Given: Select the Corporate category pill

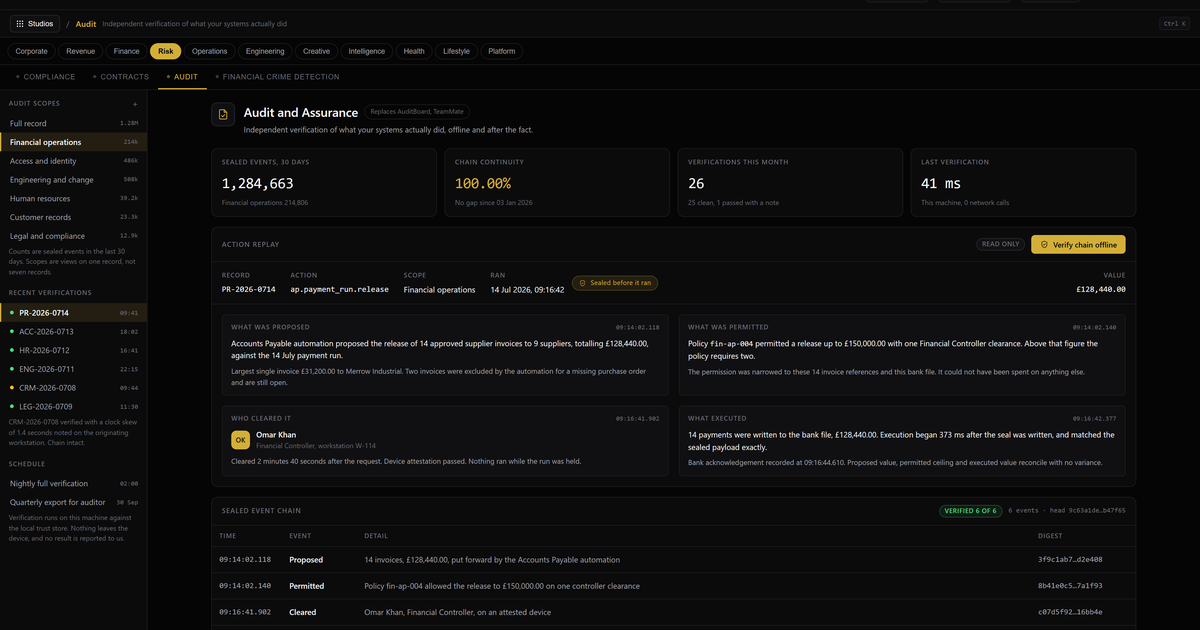Looking at the screenshot, I should point(32,51).
